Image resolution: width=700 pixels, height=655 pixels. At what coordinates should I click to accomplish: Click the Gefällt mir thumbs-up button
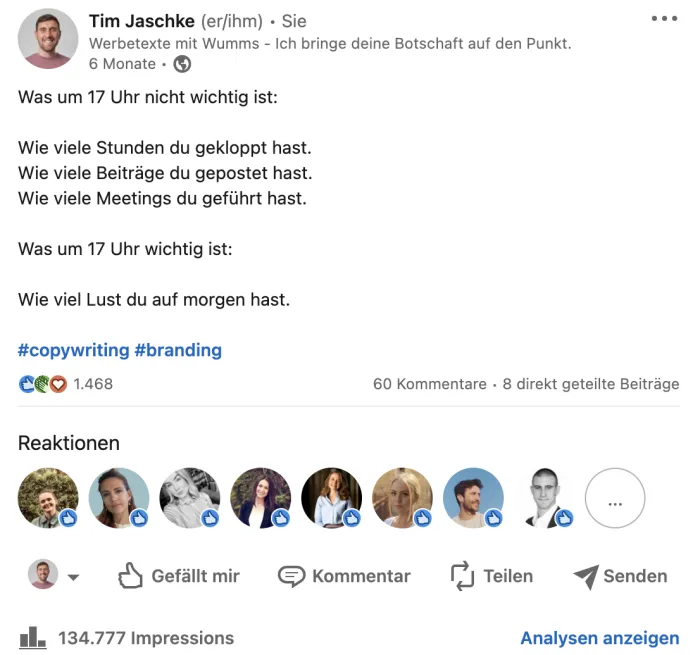(132, 575)
